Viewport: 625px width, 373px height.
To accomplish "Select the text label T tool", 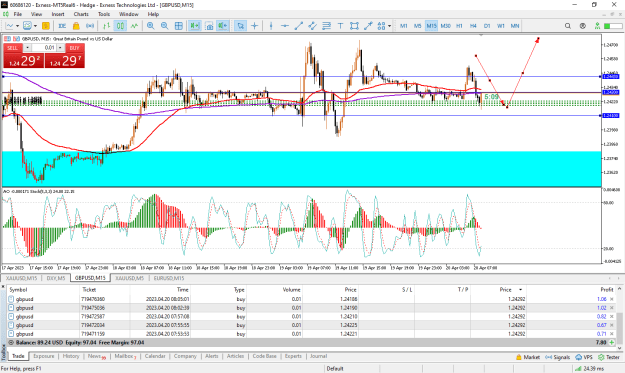I will (340, 26).
